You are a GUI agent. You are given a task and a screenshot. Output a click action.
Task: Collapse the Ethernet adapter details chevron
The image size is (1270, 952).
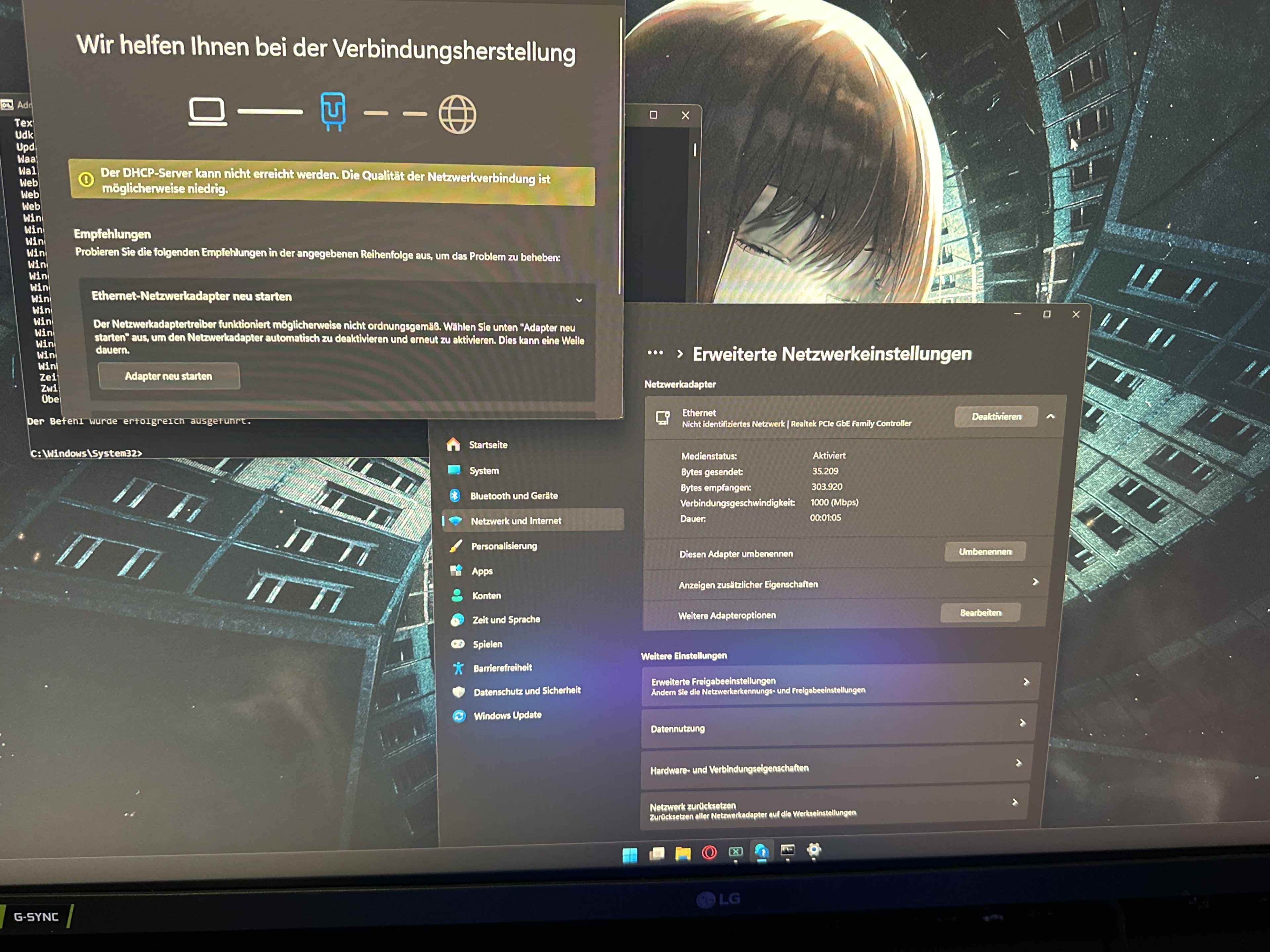point(1050,416)
